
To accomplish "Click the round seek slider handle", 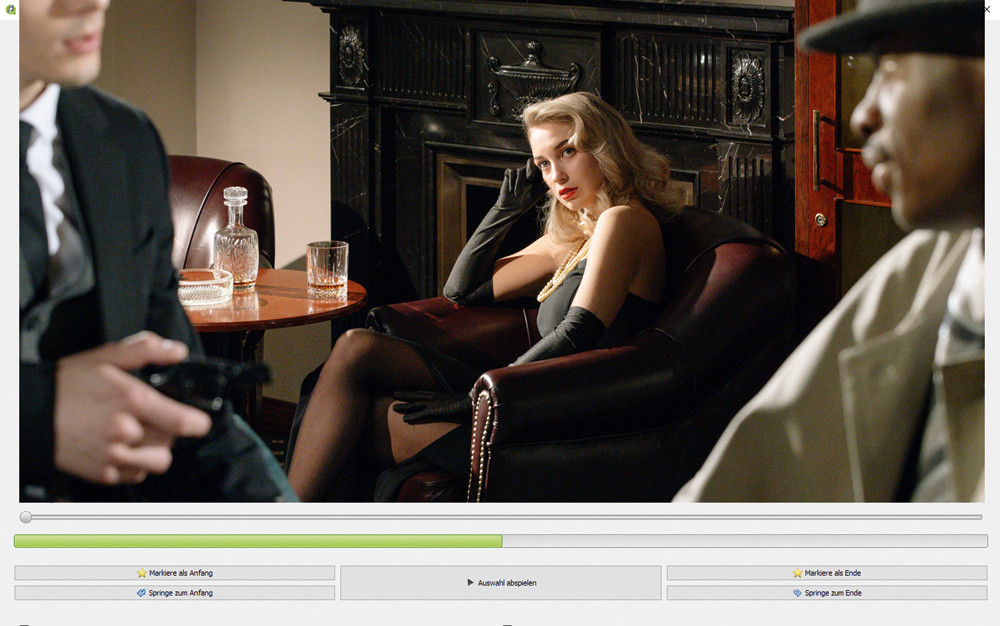I will click(26, 517).
